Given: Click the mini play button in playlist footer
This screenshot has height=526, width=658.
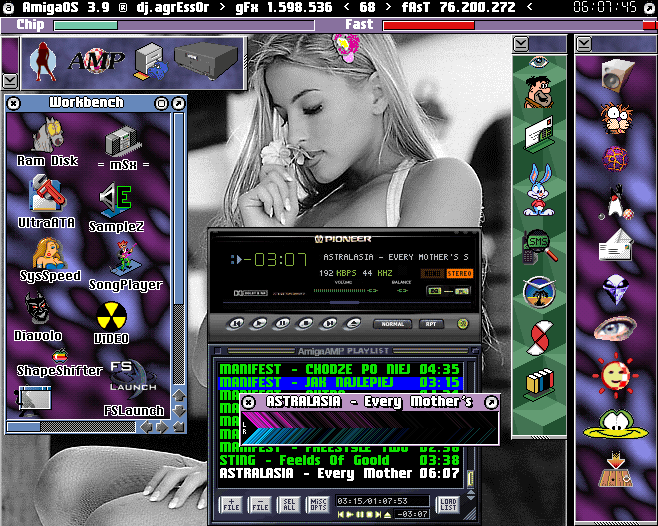Looking at the screenshot, I should click(350, 514).
